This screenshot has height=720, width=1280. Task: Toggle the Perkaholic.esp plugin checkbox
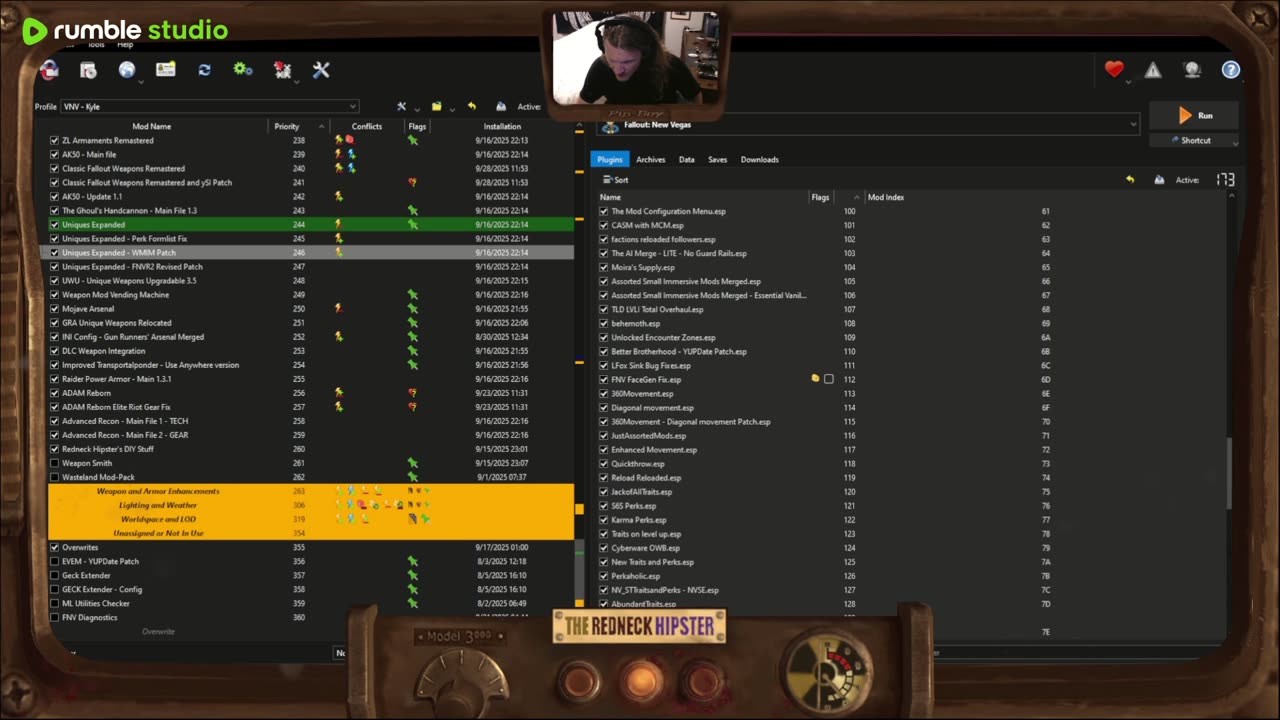pos(603,576)
